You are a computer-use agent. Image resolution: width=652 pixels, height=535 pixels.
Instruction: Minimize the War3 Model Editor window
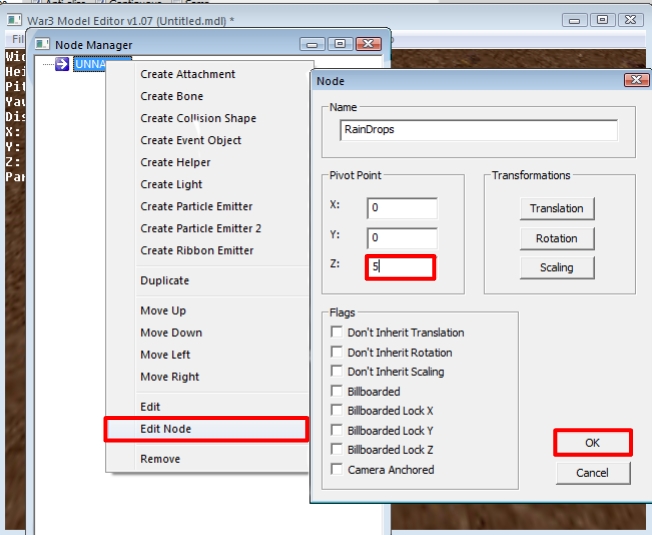coord(575,20)
